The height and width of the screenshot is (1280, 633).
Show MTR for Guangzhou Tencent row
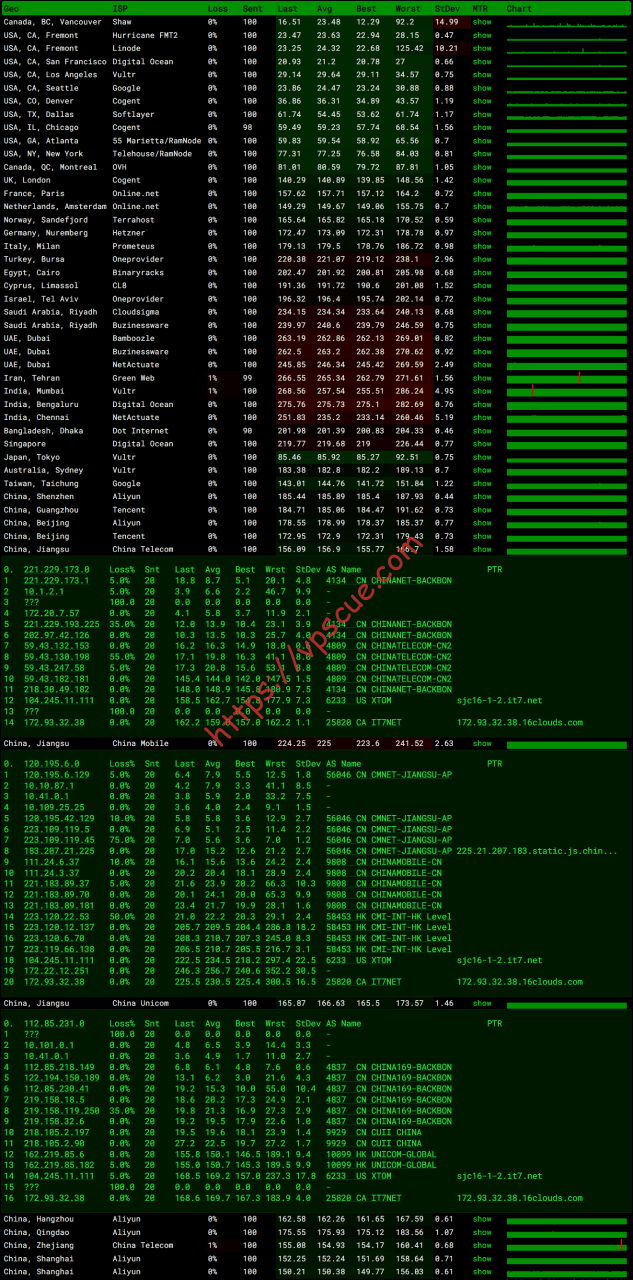[482, 510]
